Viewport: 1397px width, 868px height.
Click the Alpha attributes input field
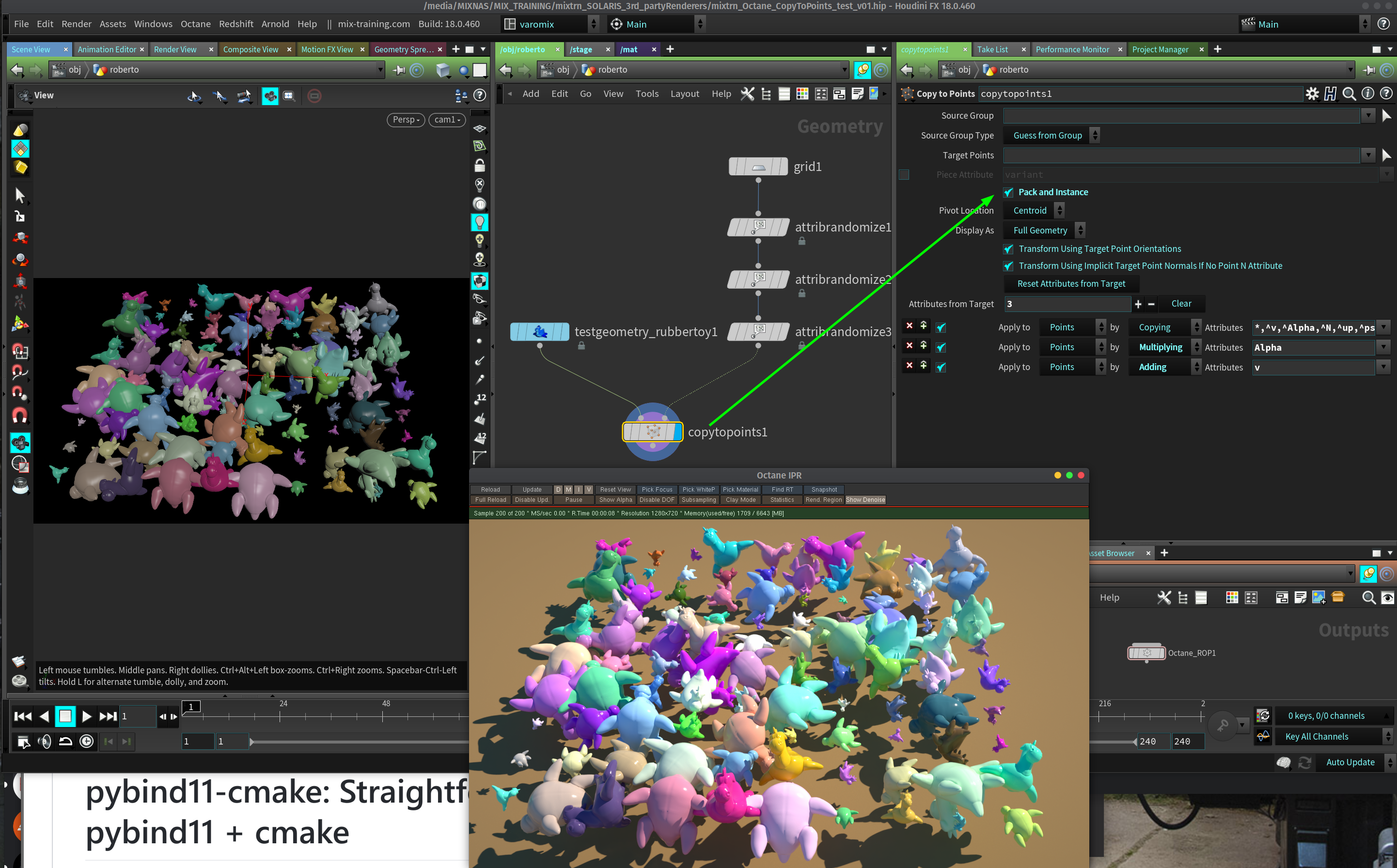point(1313,347)
